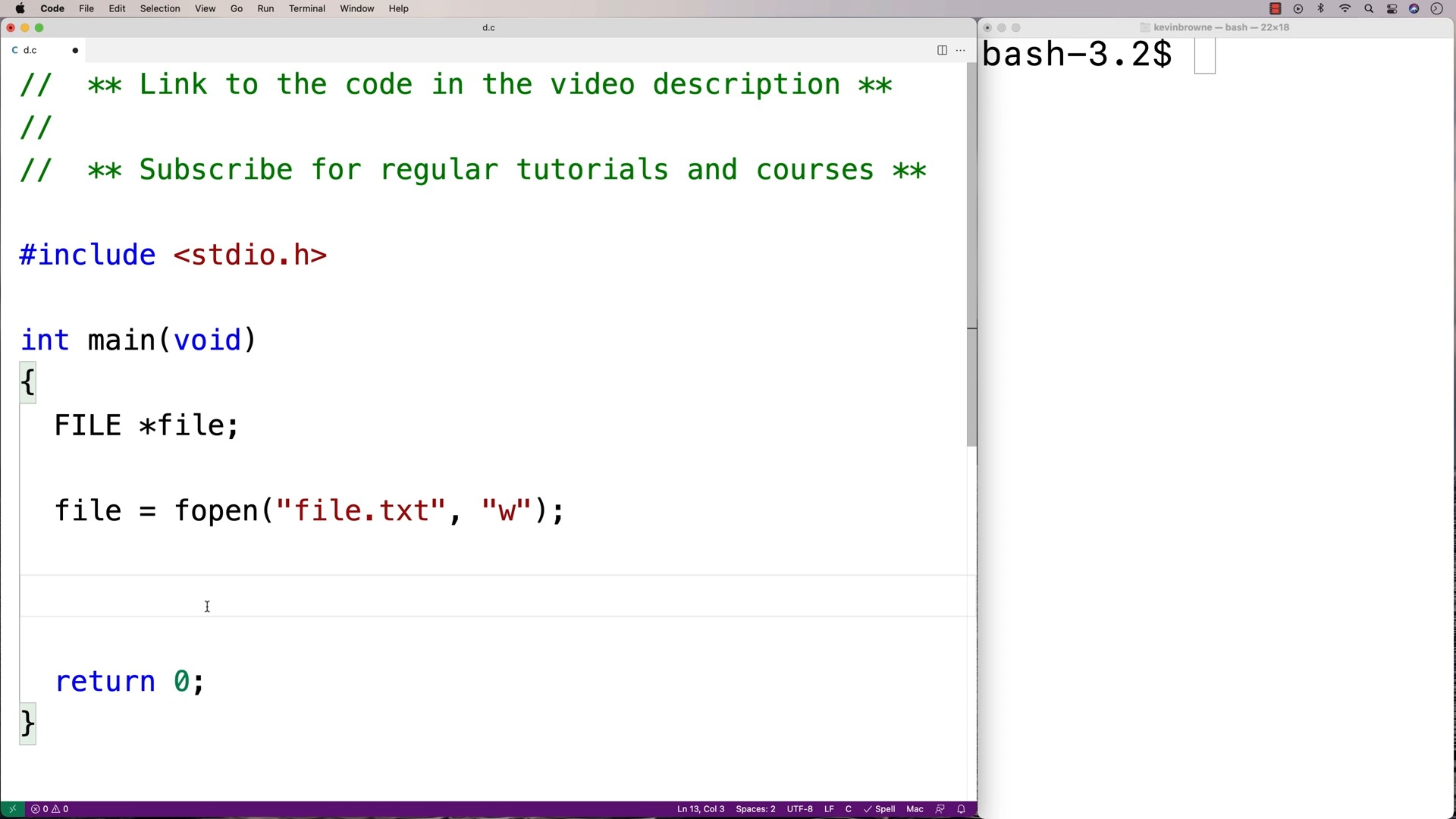Screen dimensions: 1456x819
Task: Click Mac configuration in status bar
Action: [x=915, y=809]
